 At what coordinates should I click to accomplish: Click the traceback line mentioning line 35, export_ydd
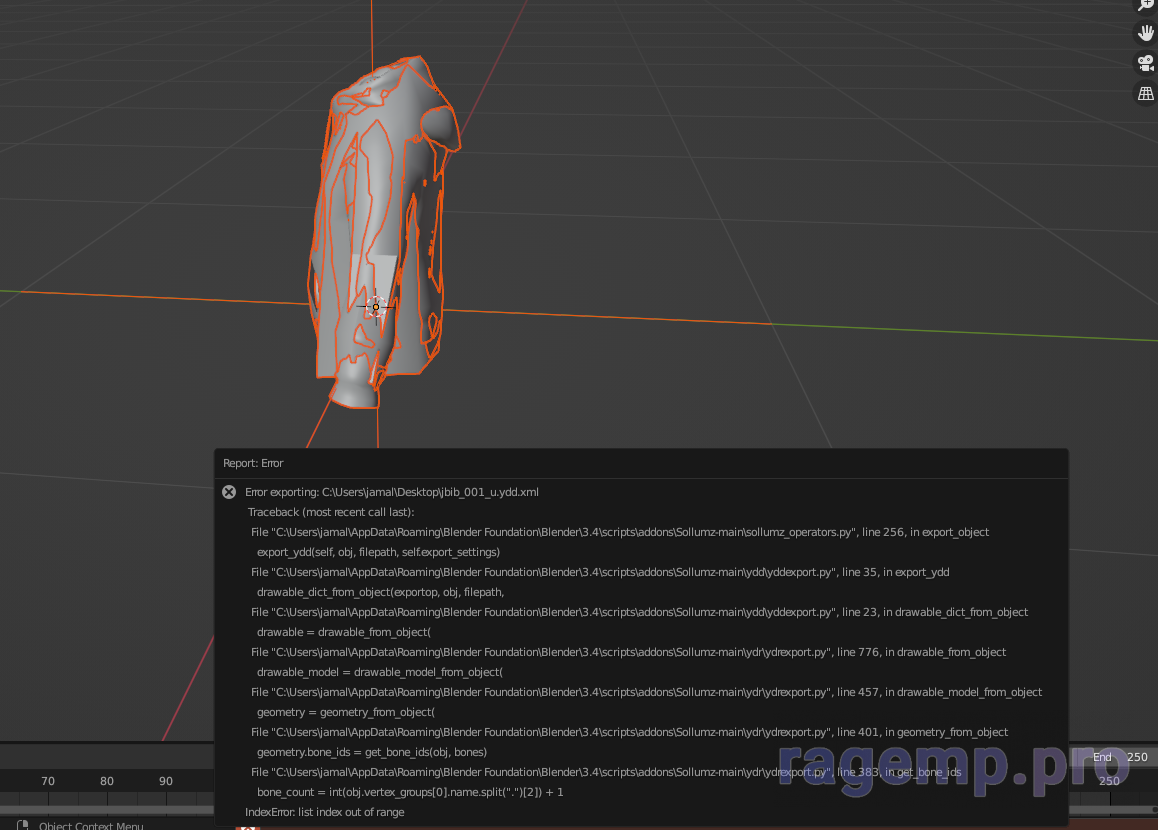pyautogui.click(x=600, y=572)
